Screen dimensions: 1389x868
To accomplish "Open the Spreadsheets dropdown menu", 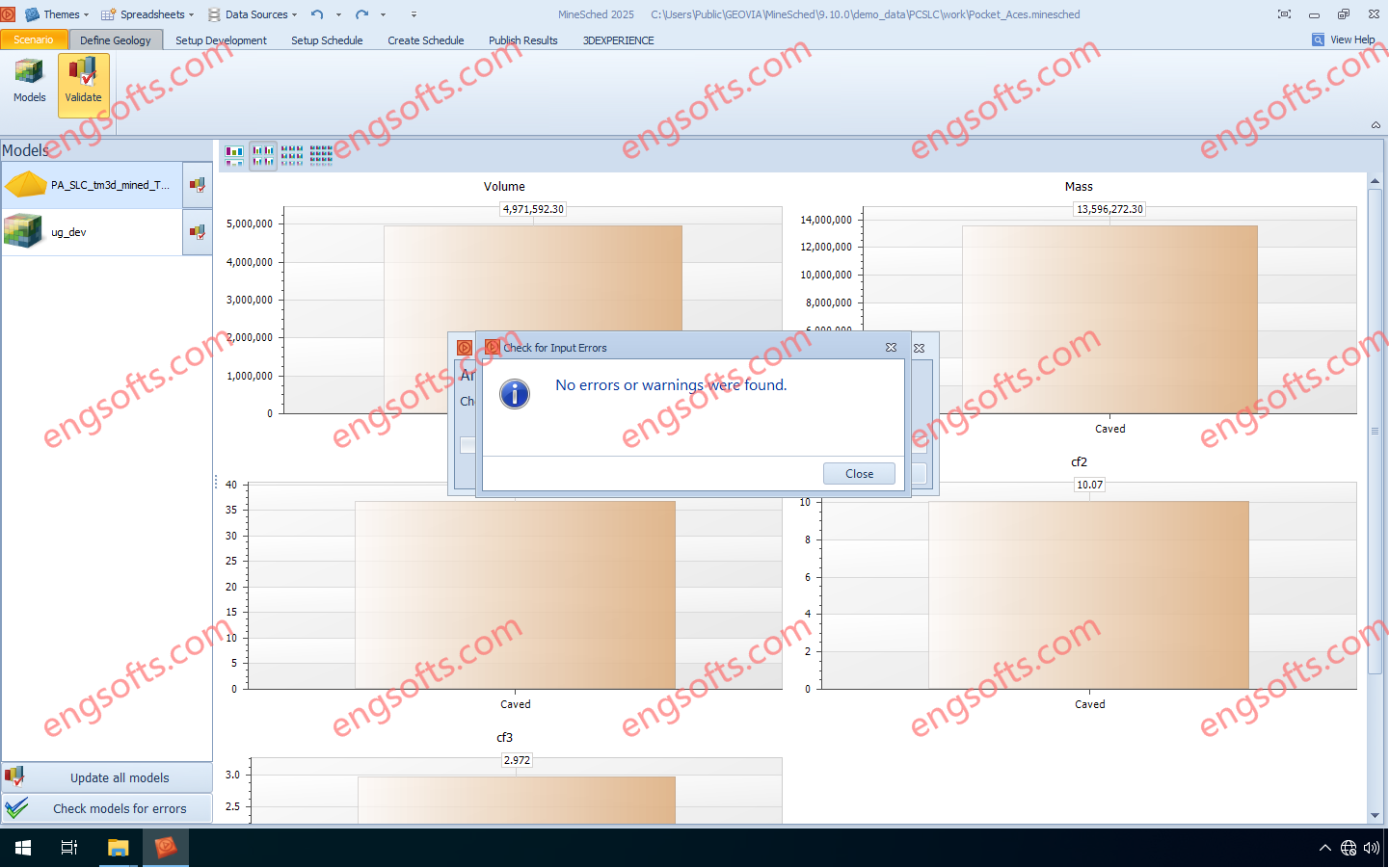I will [x=147, y=14].
